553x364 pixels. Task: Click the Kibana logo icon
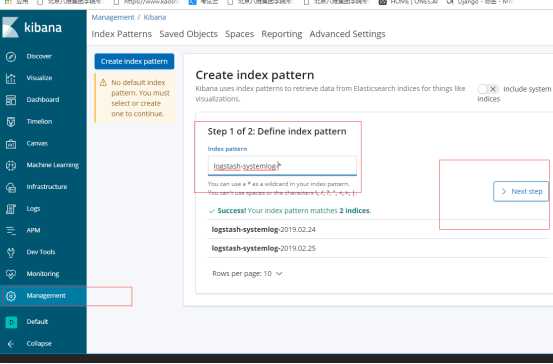pos(10,27)
